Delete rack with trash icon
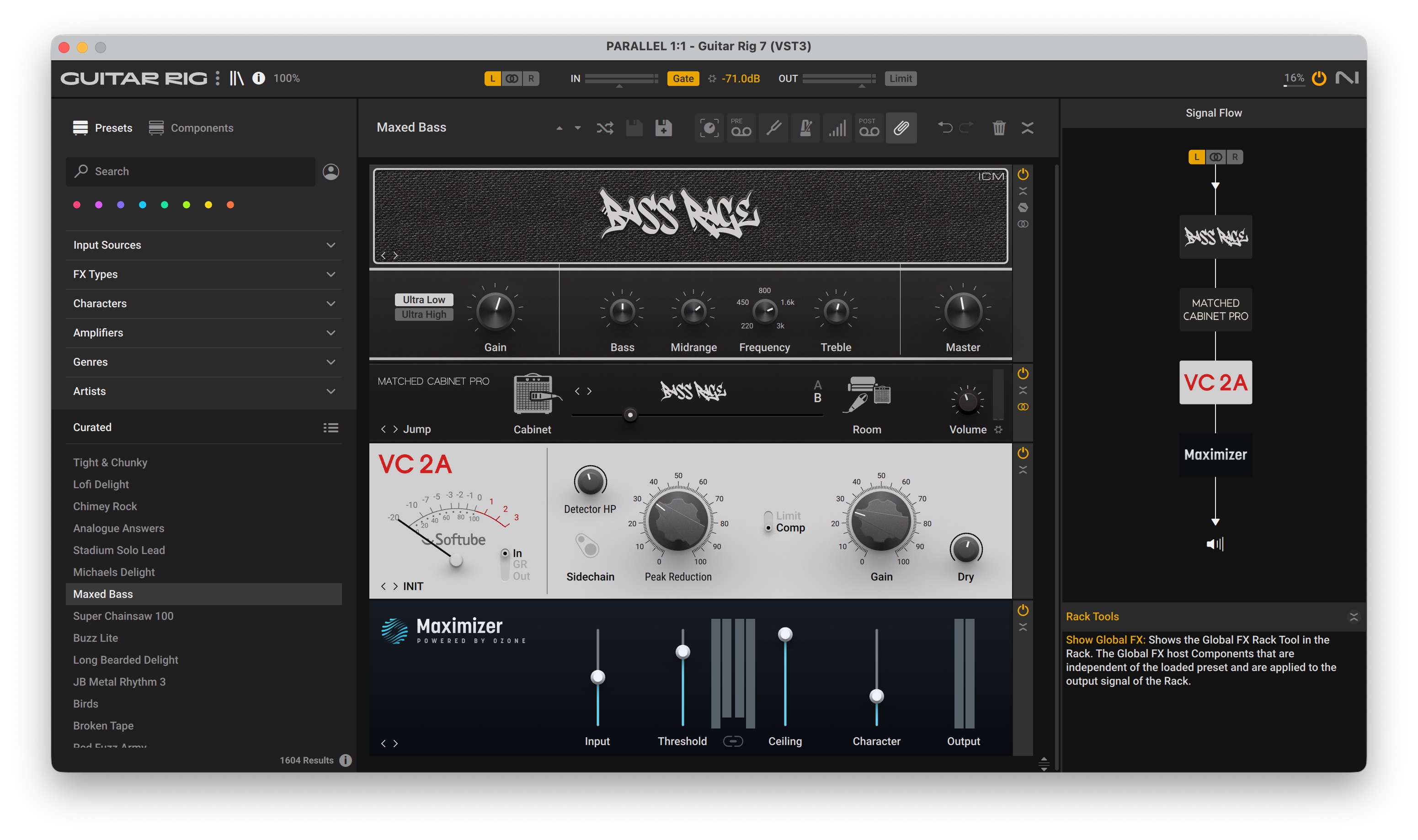The image size is (1418, 840). (999, 128)
